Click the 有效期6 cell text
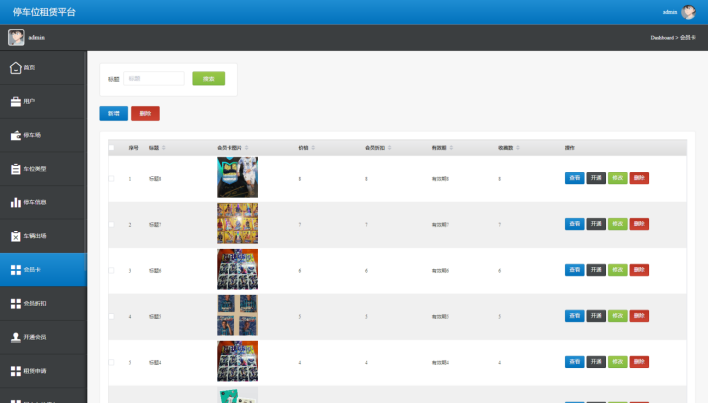Image resolution: width=709 pixels, height=403 pixels. pyautogui.click(x=440, y=270)
